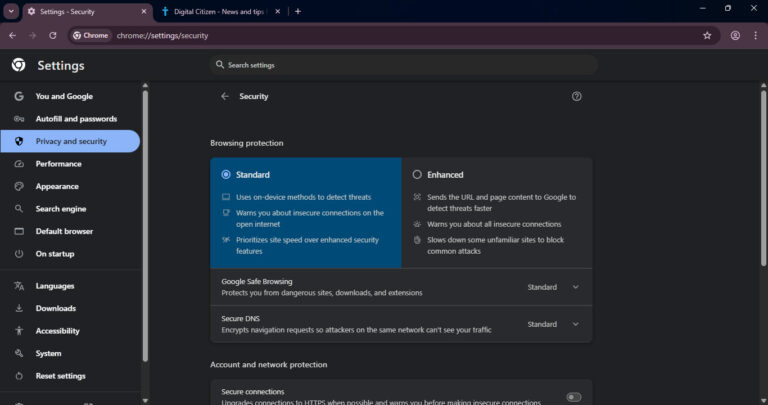Click the browser forward arrow
This screenshot has width=768, height=405.
[x=32, y=35]
